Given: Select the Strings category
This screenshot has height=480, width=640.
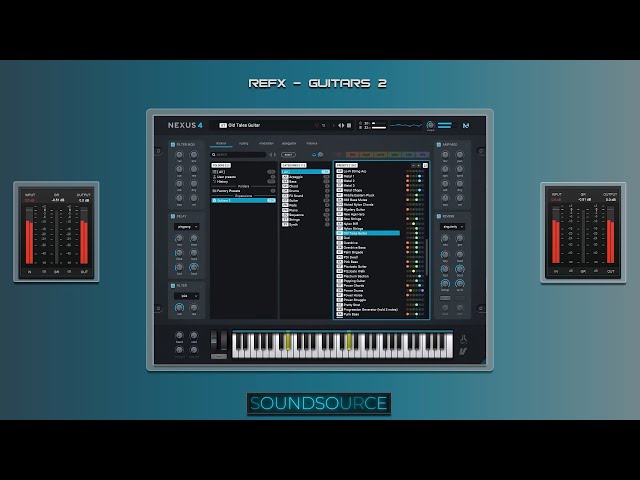Looking at the screenshot, I should pyautogui.click(x=306, y=219).
